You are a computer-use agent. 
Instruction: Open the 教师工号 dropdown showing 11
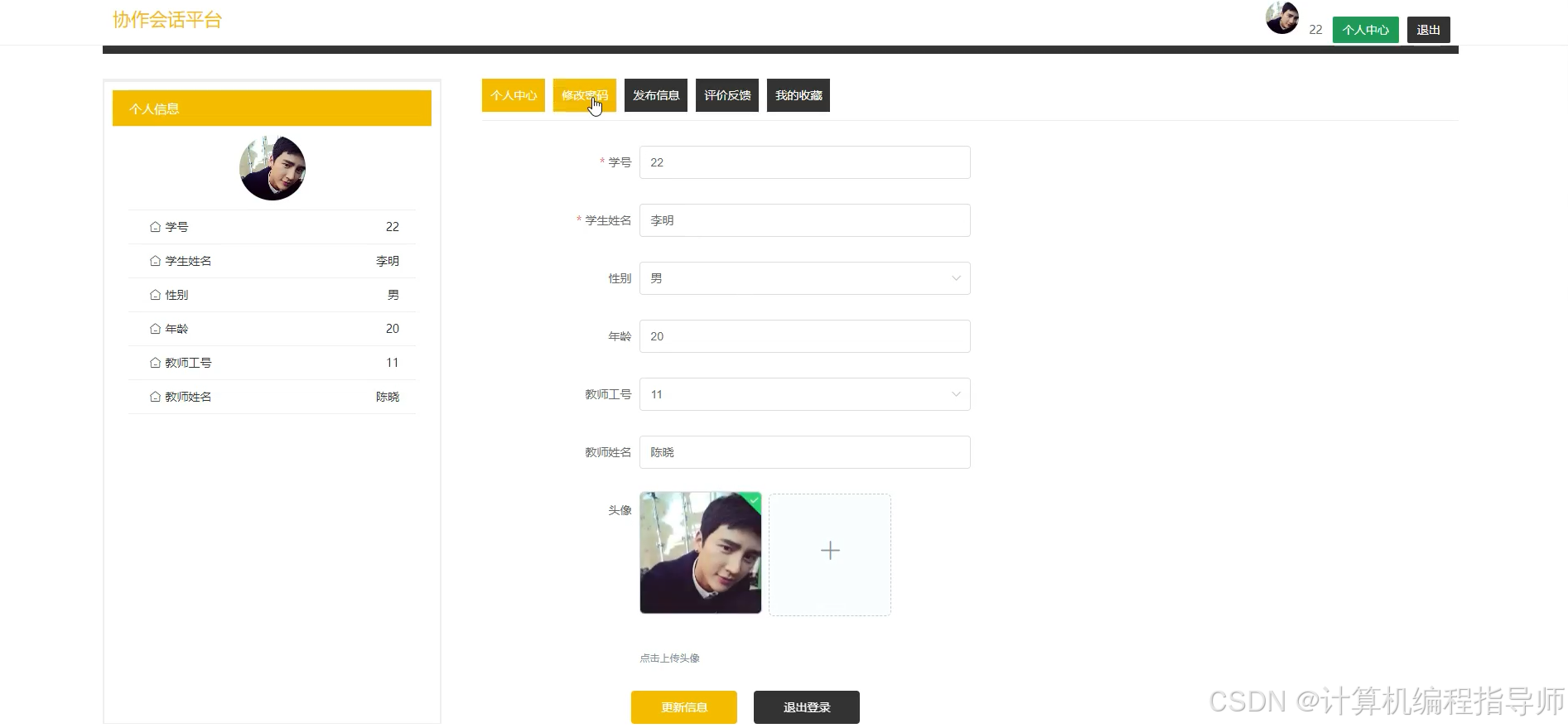[x=805, y=394]
